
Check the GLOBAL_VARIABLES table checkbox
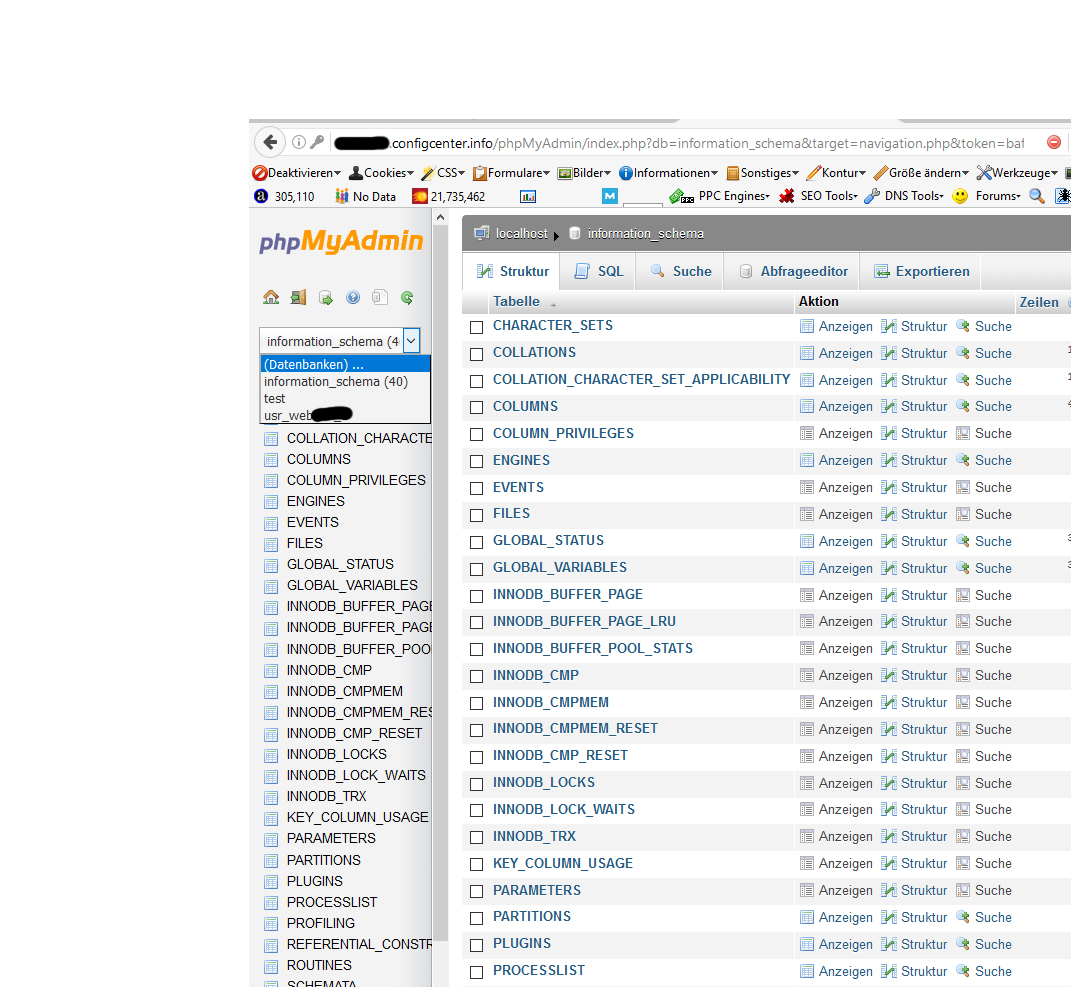[x=477, y=569]
